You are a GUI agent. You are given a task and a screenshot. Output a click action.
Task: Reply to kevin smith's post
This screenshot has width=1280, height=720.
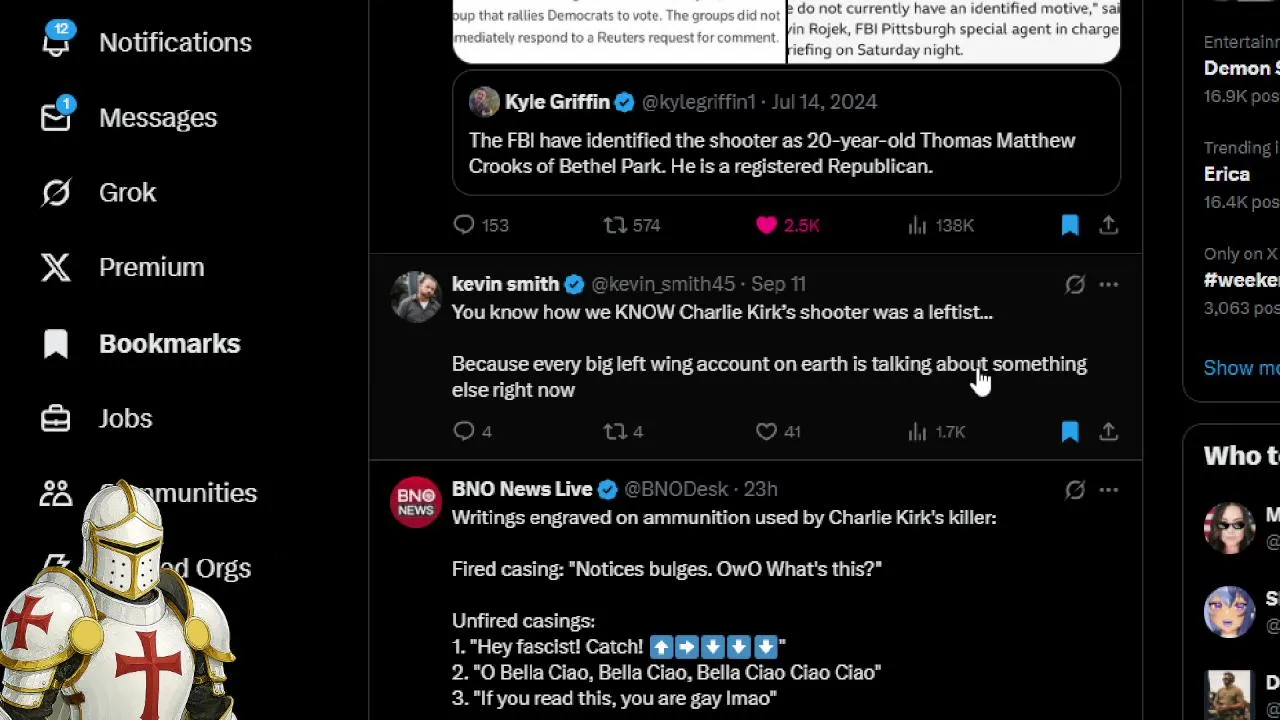464,431
